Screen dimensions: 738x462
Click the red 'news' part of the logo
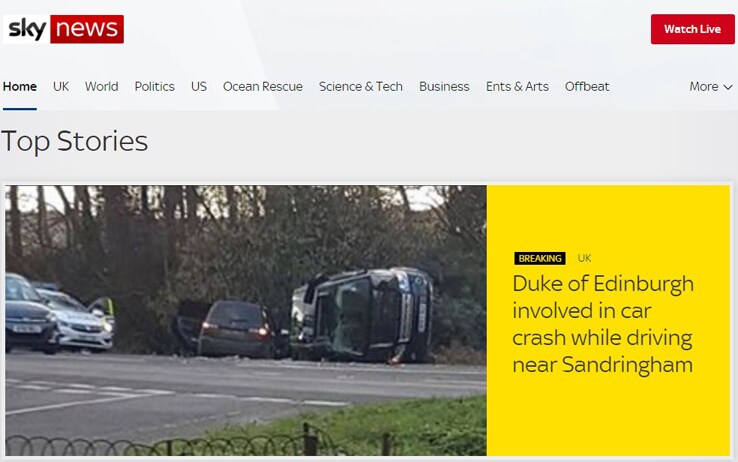(x=87, y=29)
